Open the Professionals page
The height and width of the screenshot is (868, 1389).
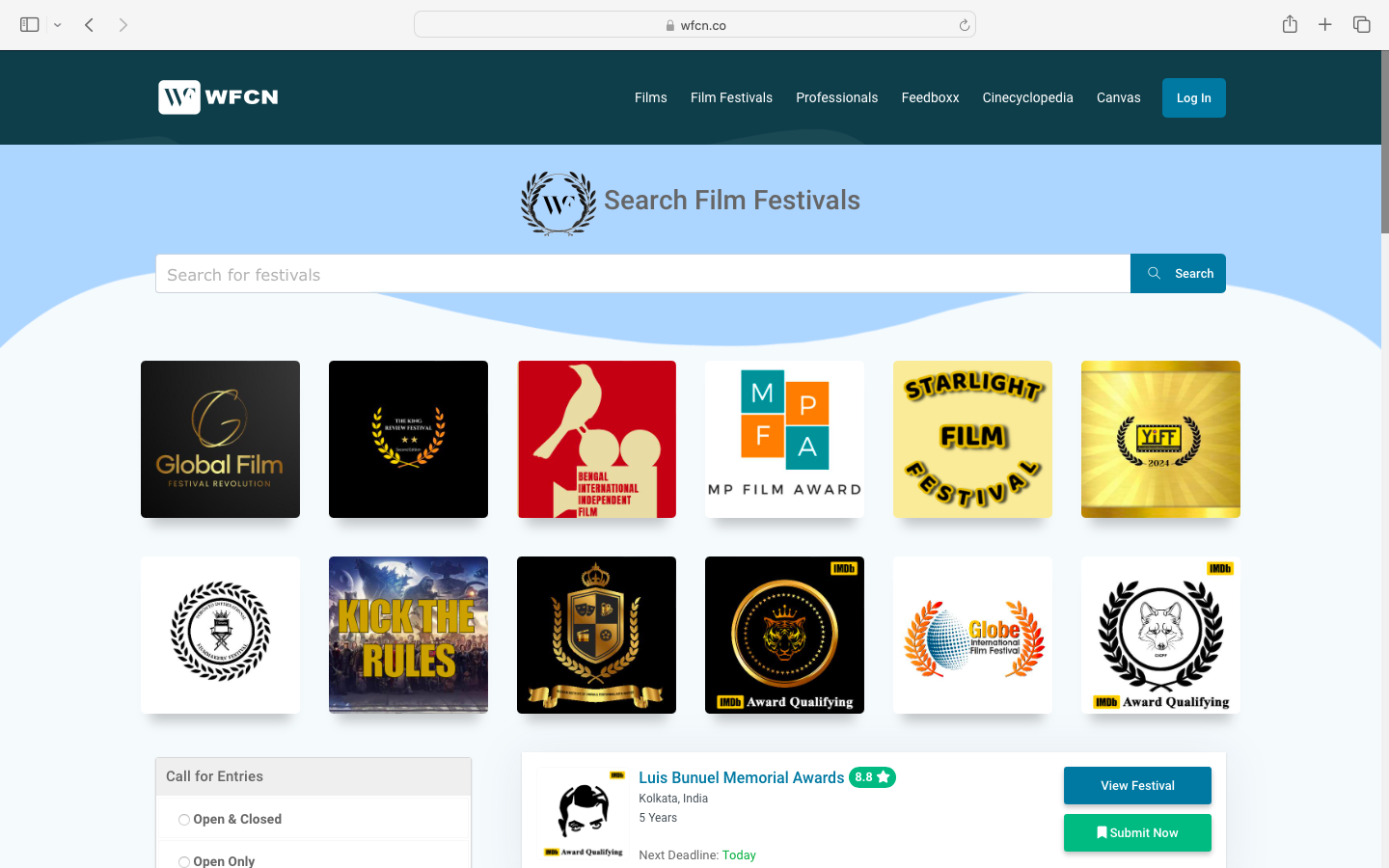click(836, 97)
